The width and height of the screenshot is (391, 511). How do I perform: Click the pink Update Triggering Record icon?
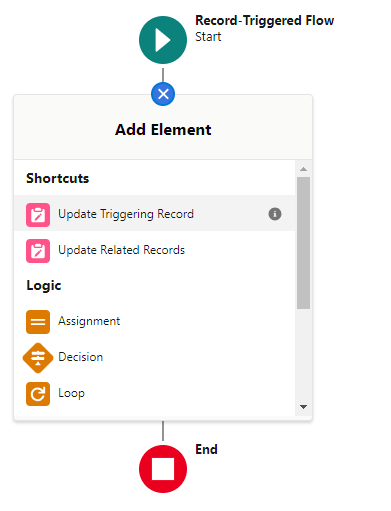[x=38, y=215]
